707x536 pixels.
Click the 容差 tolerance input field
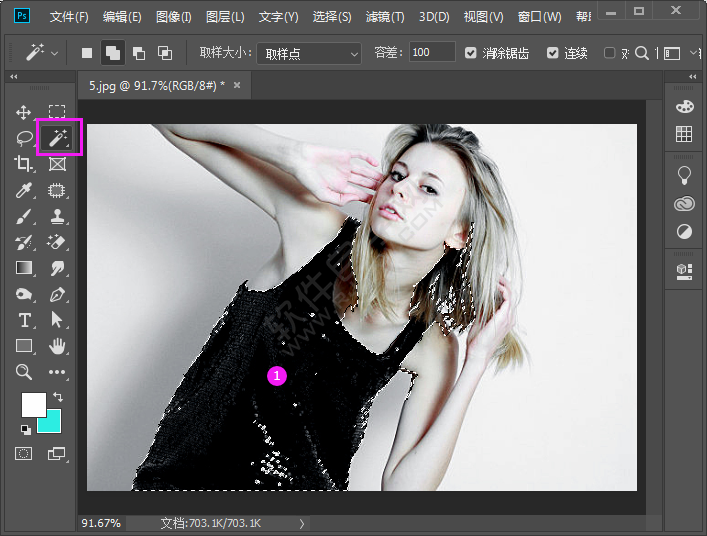pos(431,53)
